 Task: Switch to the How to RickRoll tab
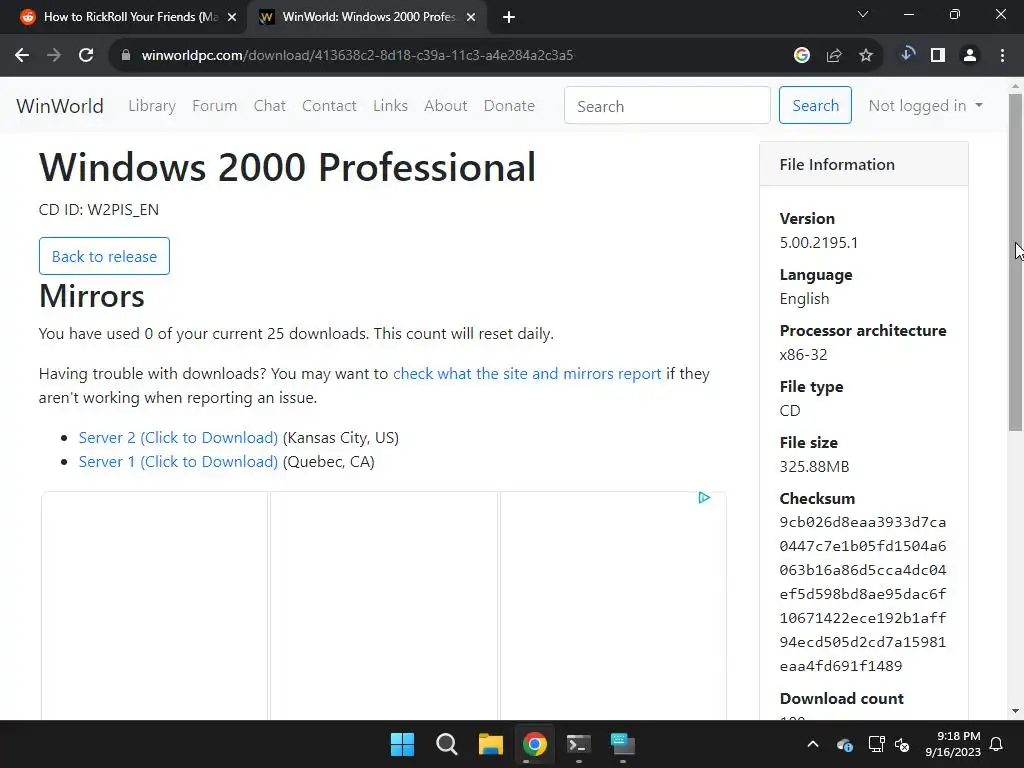pos(131,17)
